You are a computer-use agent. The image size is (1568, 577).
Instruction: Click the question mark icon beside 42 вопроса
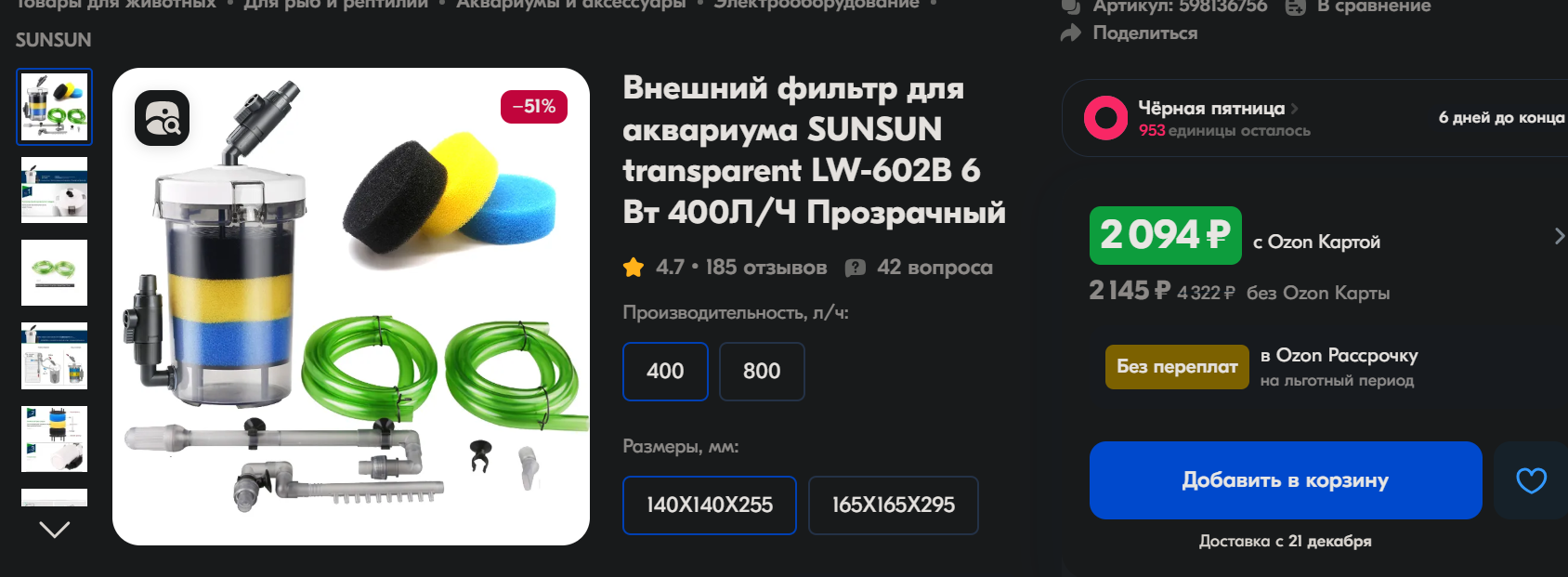coord(855,268)
